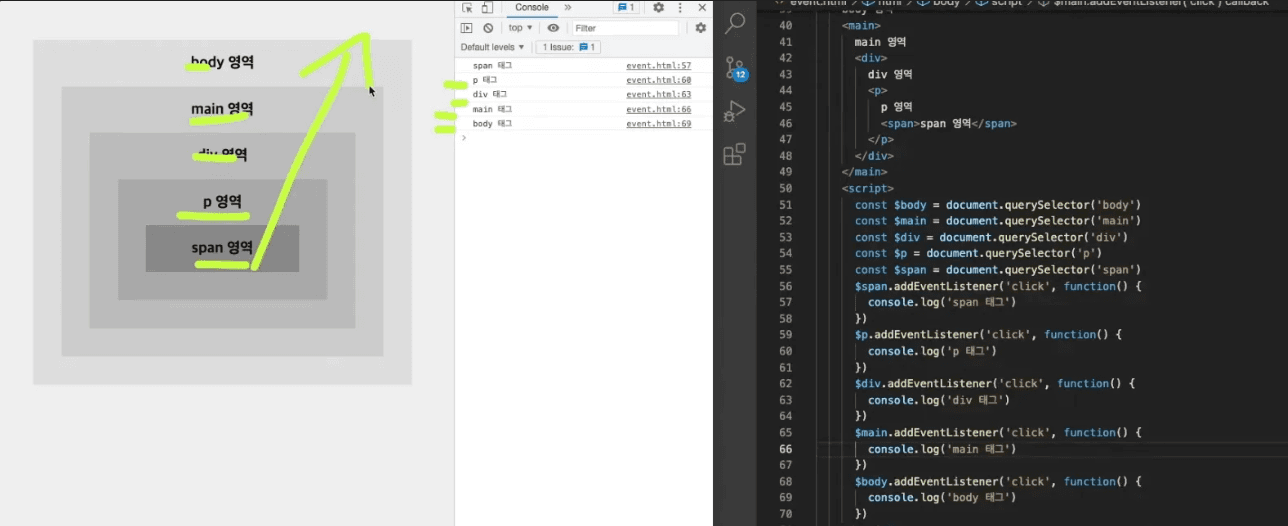The width and height of the screenshot is (1288, 526).
Task: Open VS Code Search panel
Action: 735,24
